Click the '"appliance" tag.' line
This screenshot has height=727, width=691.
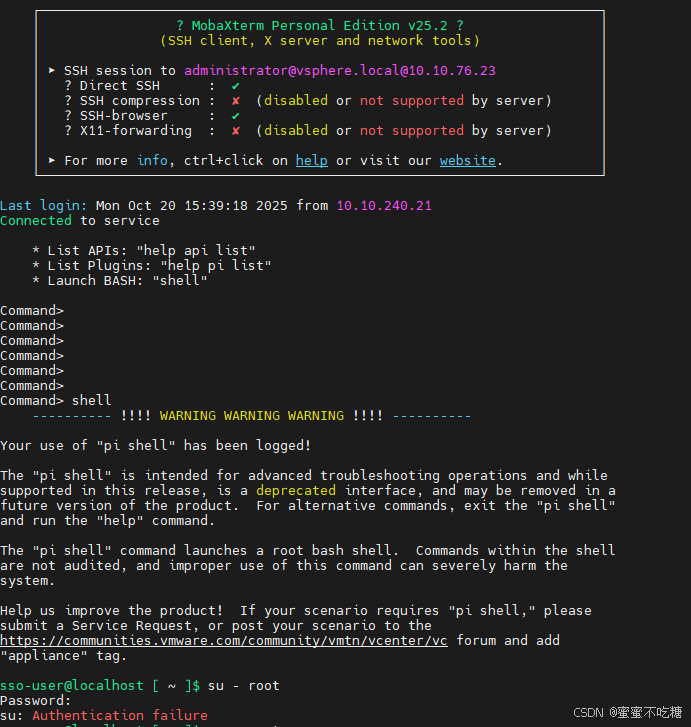pos(64,656)
